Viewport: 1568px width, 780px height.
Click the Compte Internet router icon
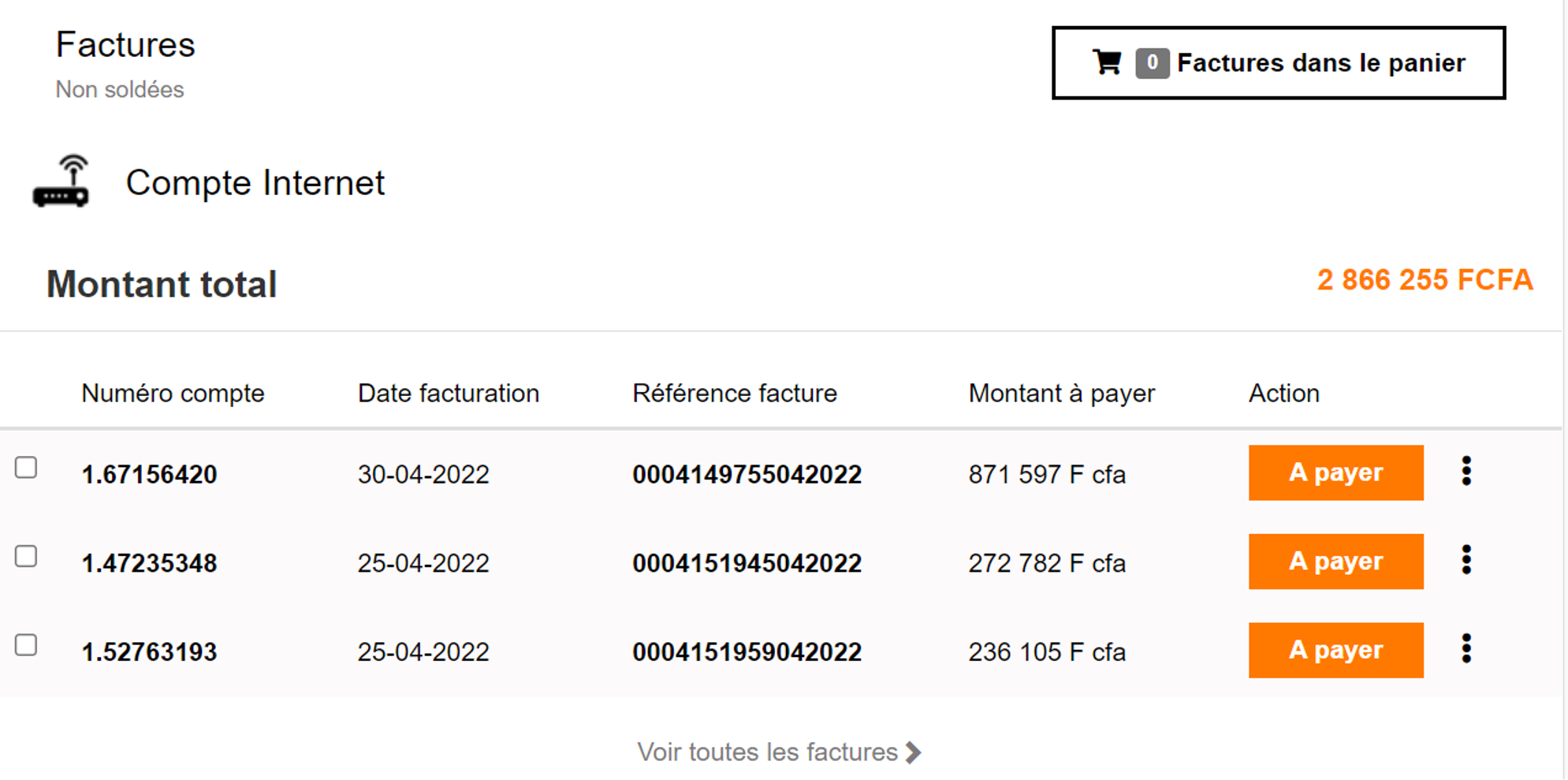(61, 181)
